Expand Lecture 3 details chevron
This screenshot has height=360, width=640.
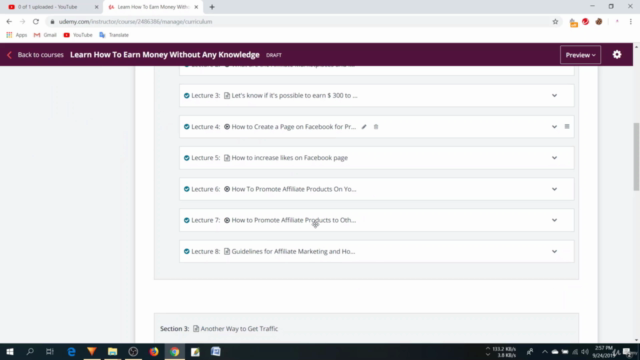(554, 96)
